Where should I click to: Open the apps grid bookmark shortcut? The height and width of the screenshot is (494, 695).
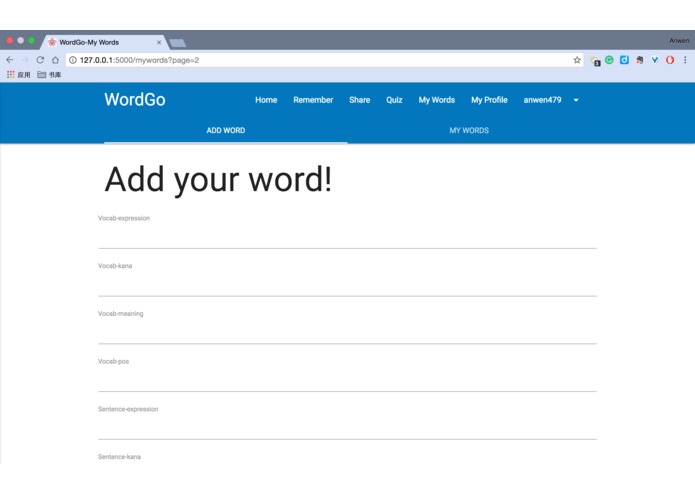point(19,74)
